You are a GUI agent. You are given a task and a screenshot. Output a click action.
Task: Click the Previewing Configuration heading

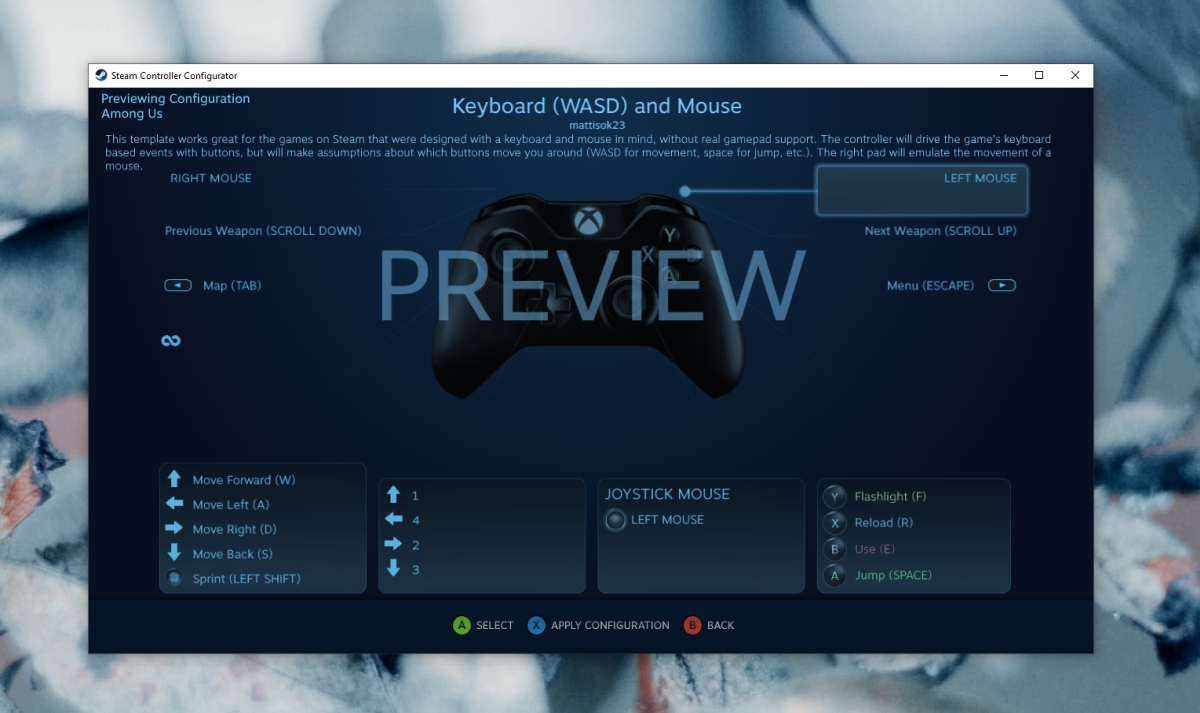(x=176, y=99)
